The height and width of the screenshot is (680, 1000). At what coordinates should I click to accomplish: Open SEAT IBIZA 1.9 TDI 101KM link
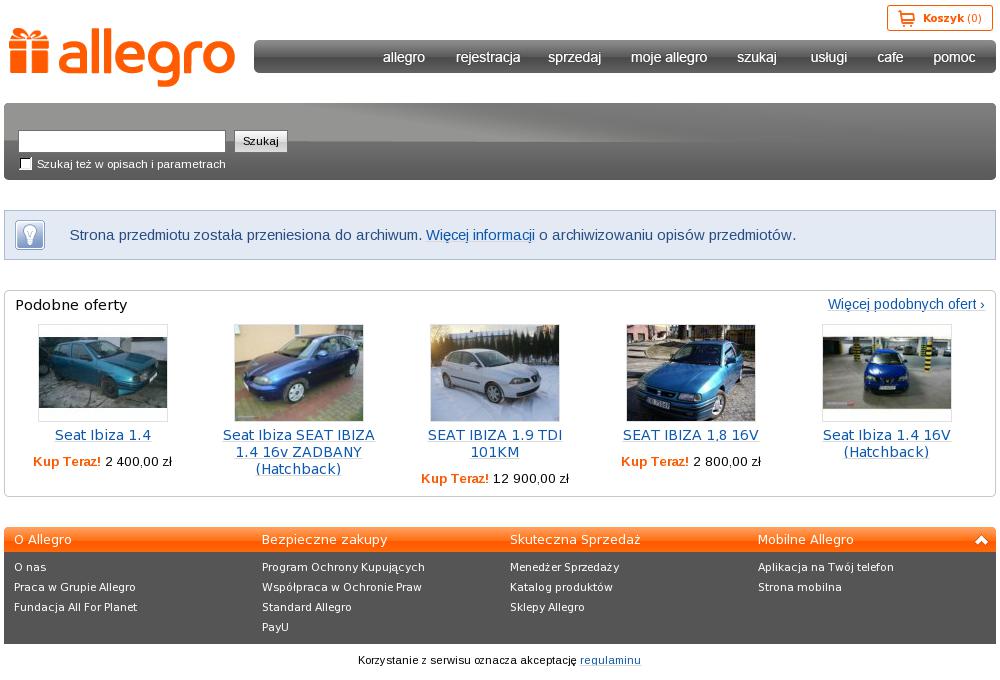click(494, 443)
